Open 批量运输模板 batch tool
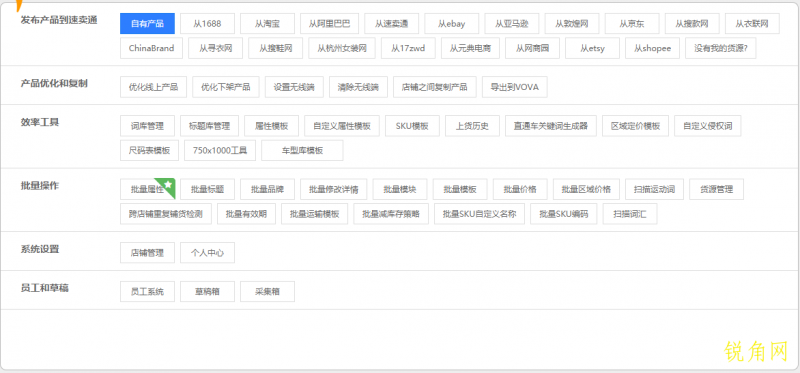 coord(315,214)
